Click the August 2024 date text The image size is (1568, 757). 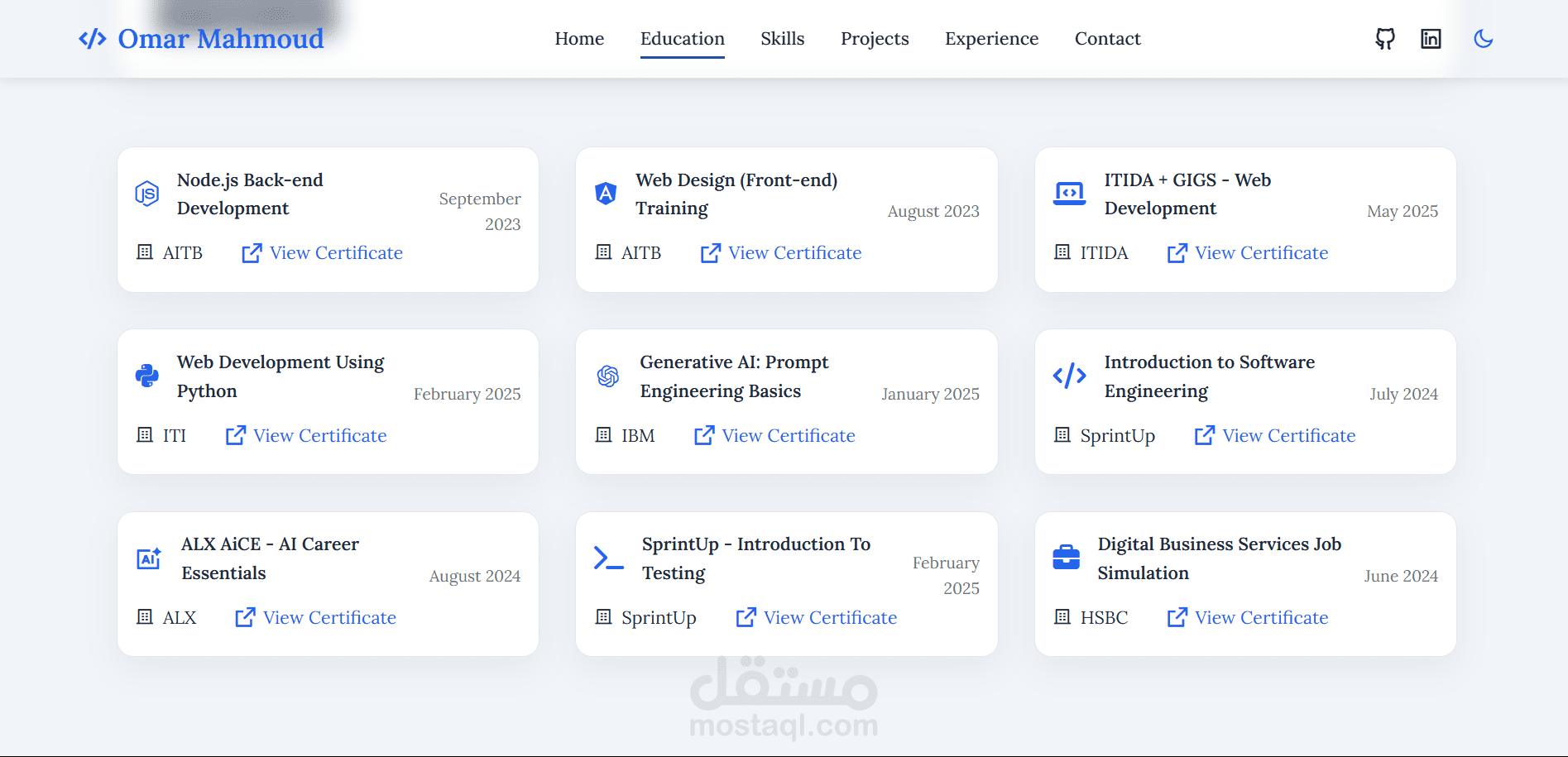(x=475, y=576)
